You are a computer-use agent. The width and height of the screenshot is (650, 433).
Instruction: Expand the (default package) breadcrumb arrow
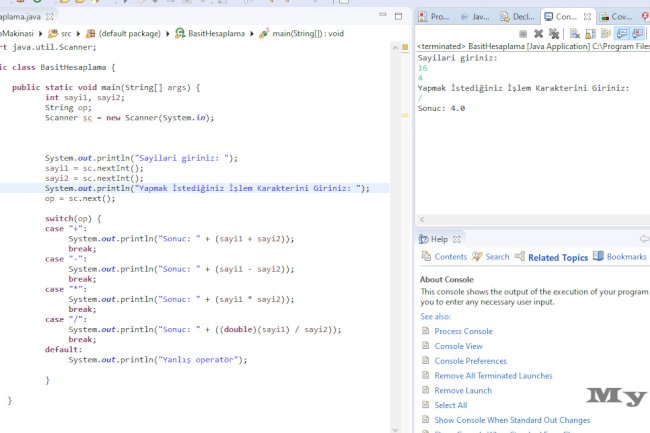166,32
